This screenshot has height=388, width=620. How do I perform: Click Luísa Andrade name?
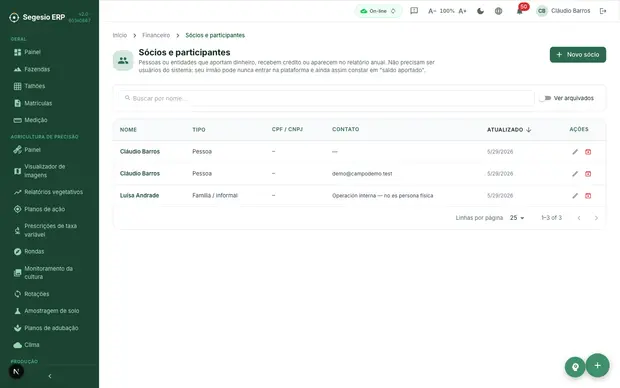pos(139,195)
